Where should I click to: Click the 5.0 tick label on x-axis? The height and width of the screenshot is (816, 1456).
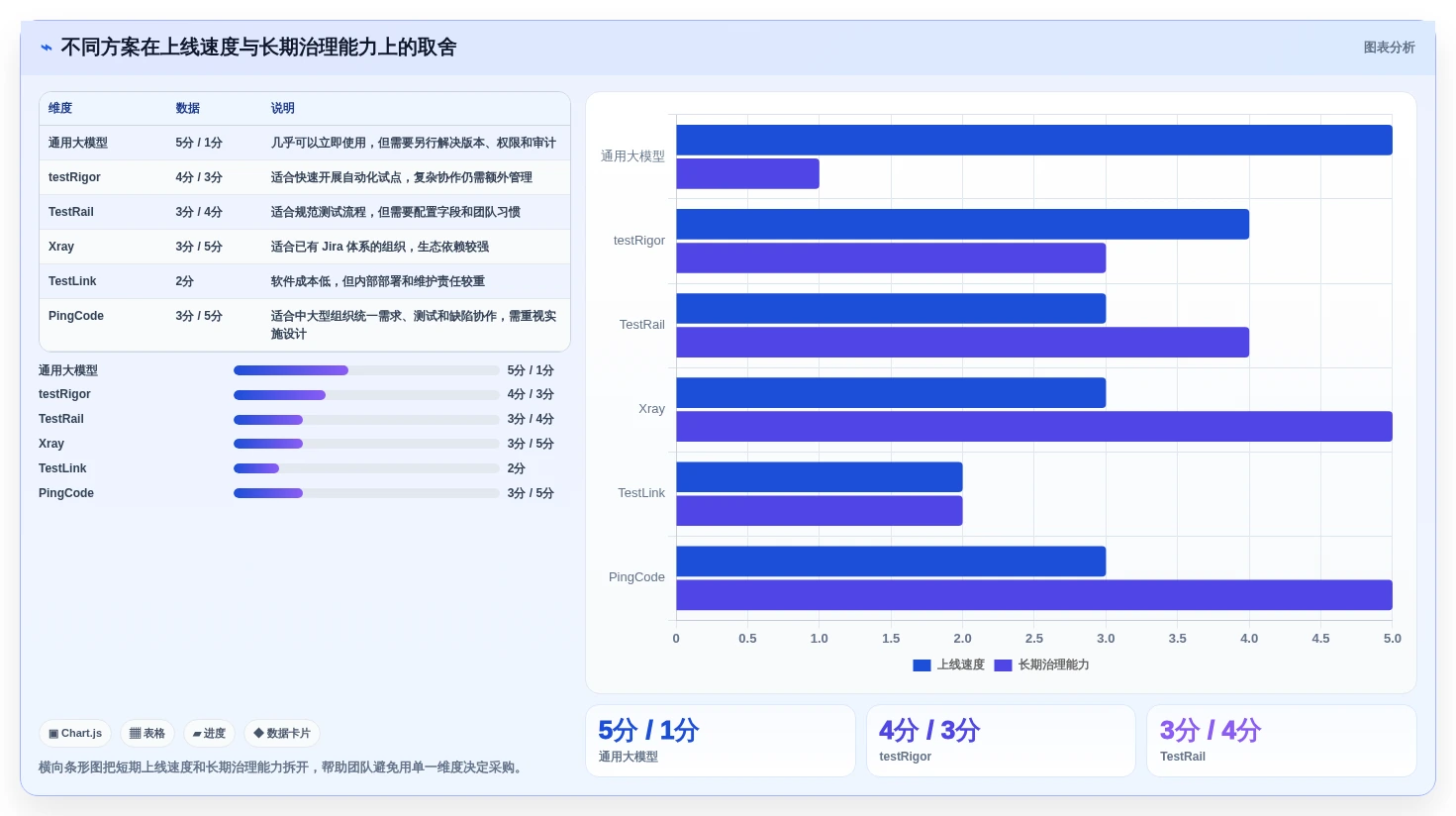tap(1393, 639)
